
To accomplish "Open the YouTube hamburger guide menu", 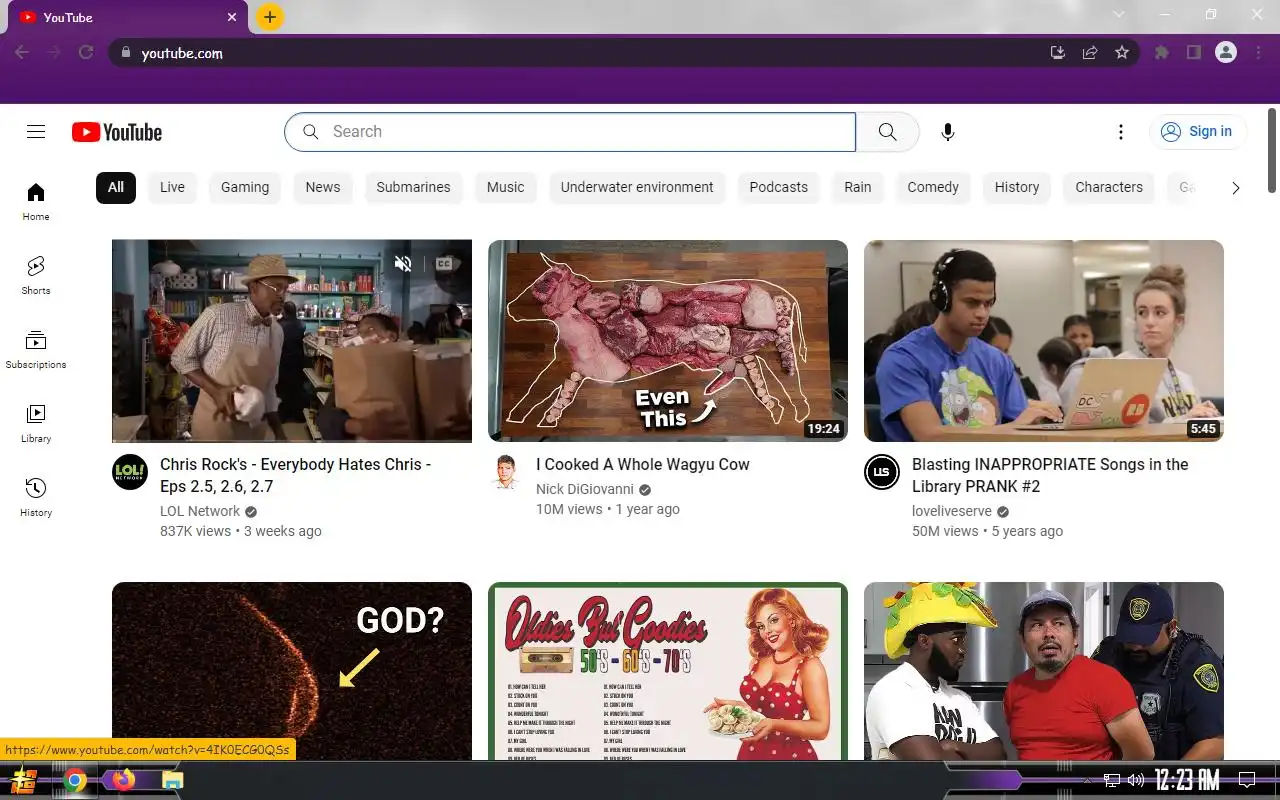I will point(36,132).
